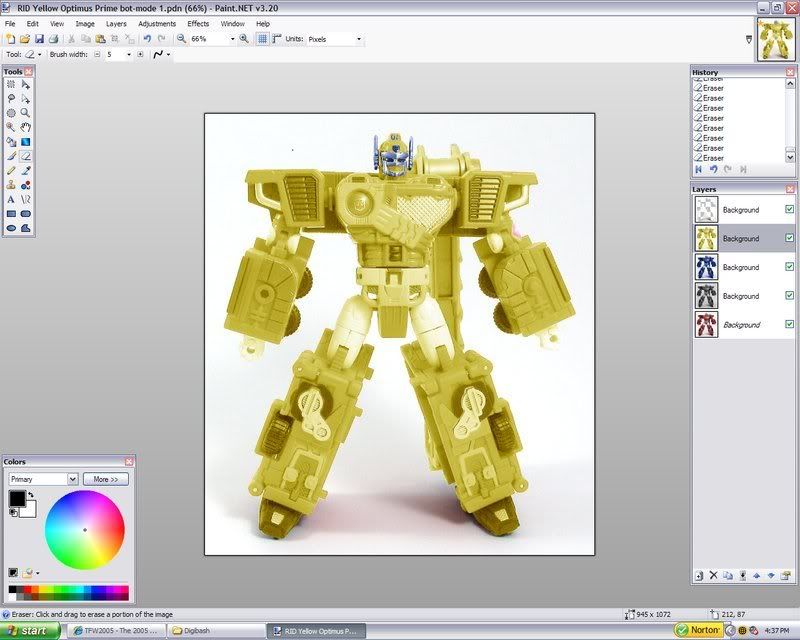The height and width of the screenshot is (640, 800).
Task: Select the Clone Stamp tool
Action: [11, 185]
